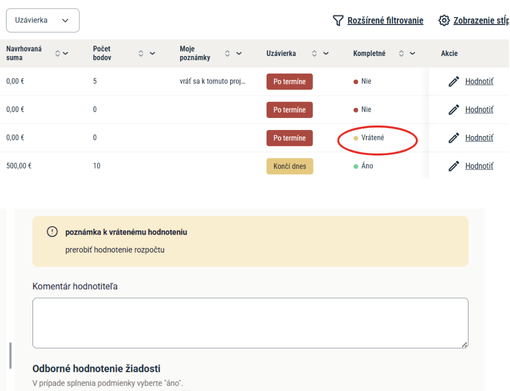The height and width of the screenshot is (391, 510).
Task: Sort by Navrhovaná suma column arrows
Action: pyautogui.click(x=57, y=53)
